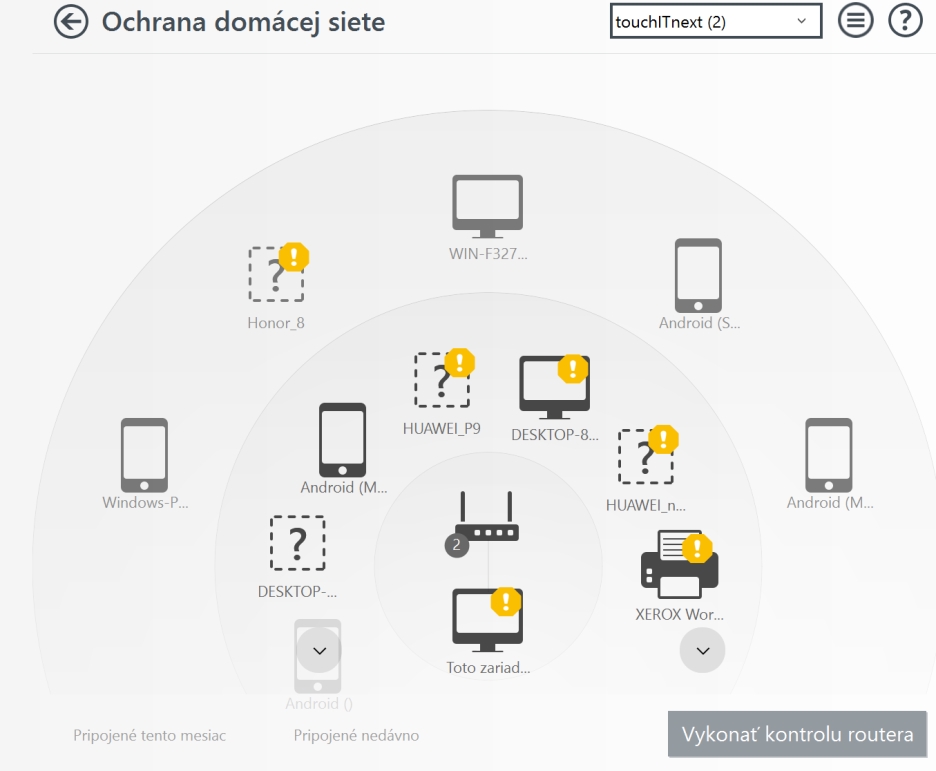Select the XEROX printer device
Viewport: 936px width, 771px height.
679,565
